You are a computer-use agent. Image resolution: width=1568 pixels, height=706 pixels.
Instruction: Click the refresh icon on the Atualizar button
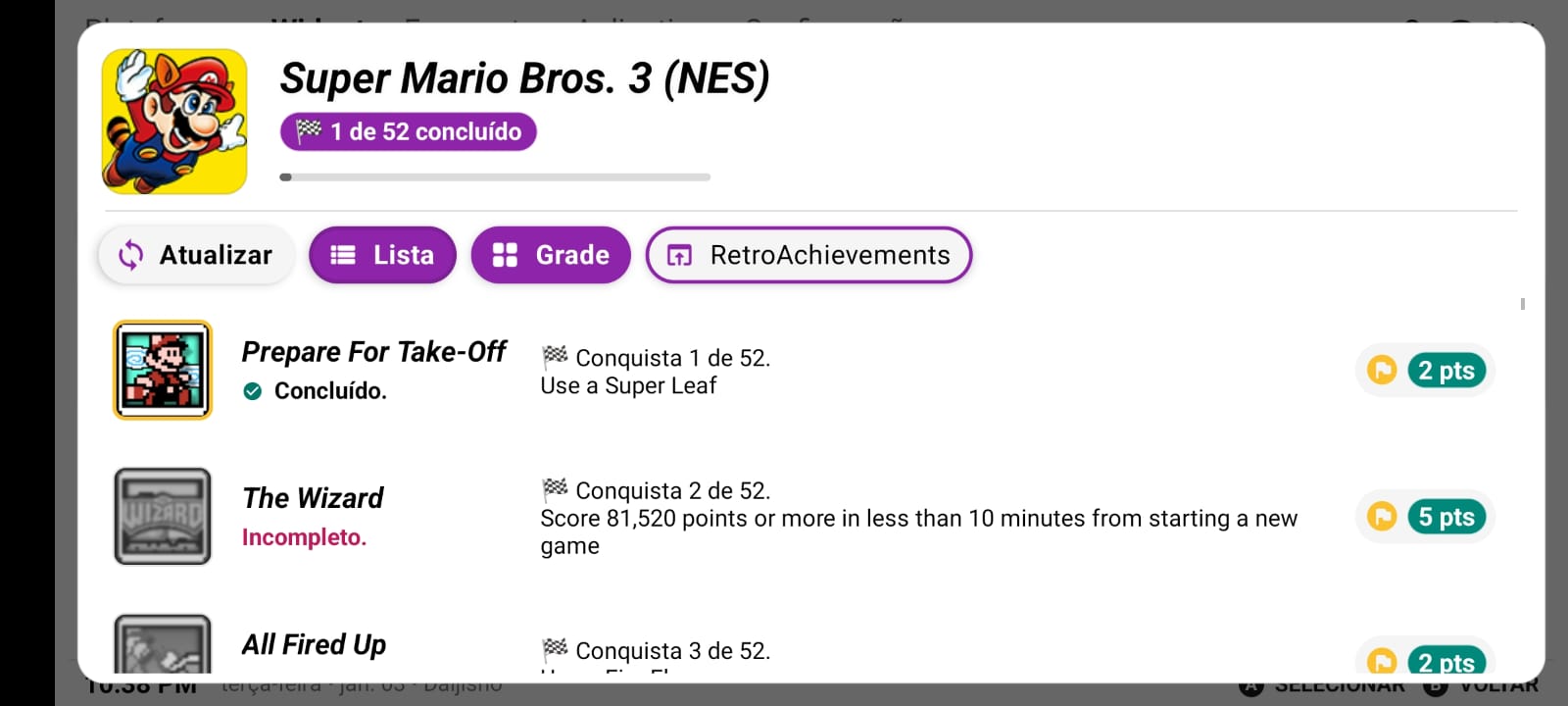point(129,255)
